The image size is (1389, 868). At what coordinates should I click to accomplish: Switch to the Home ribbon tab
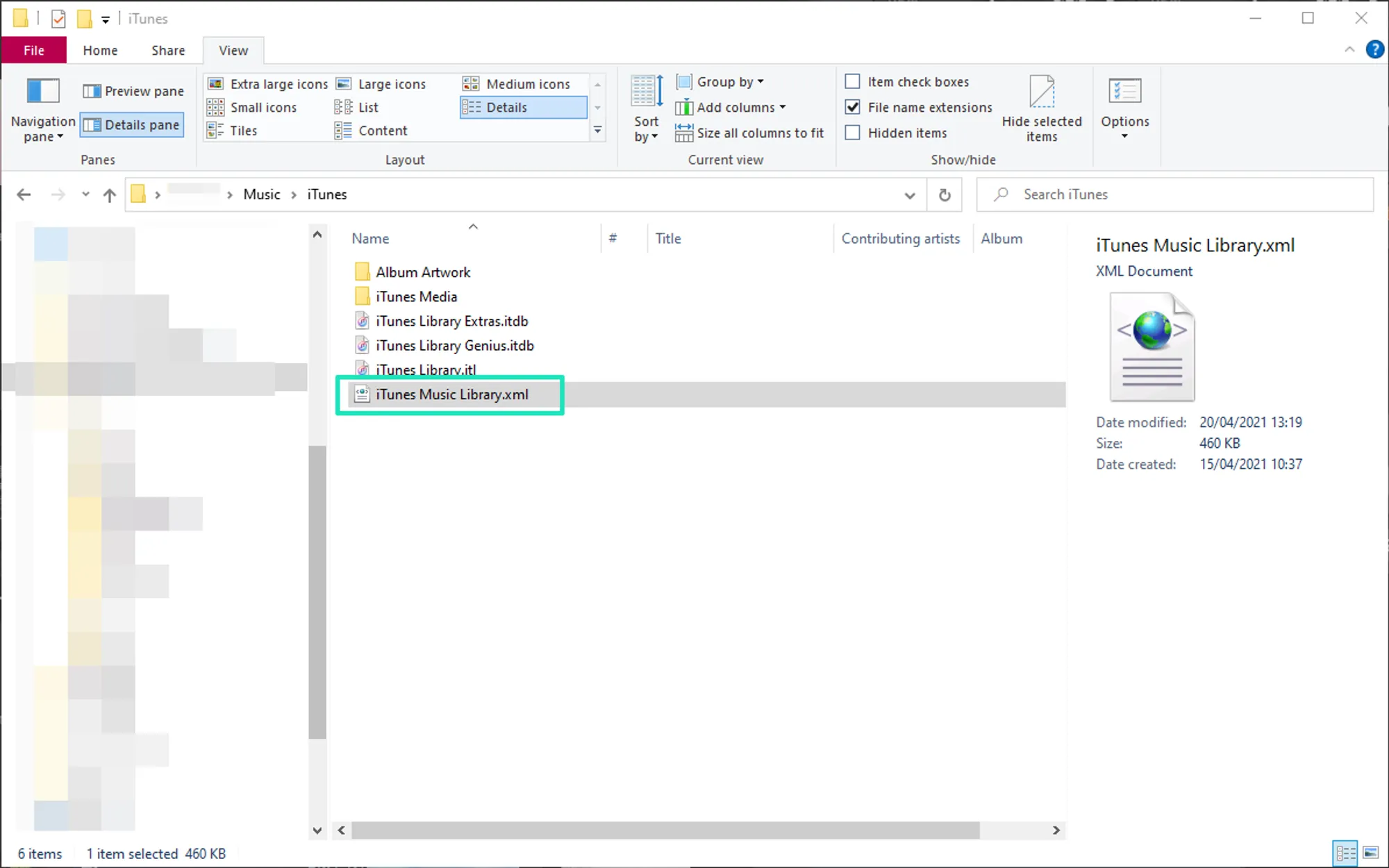click(100, 51)
